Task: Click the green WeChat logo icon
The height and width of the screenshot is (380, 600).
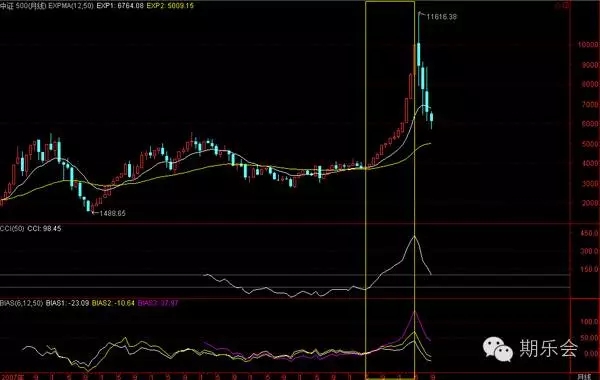Action: [497, 349]
